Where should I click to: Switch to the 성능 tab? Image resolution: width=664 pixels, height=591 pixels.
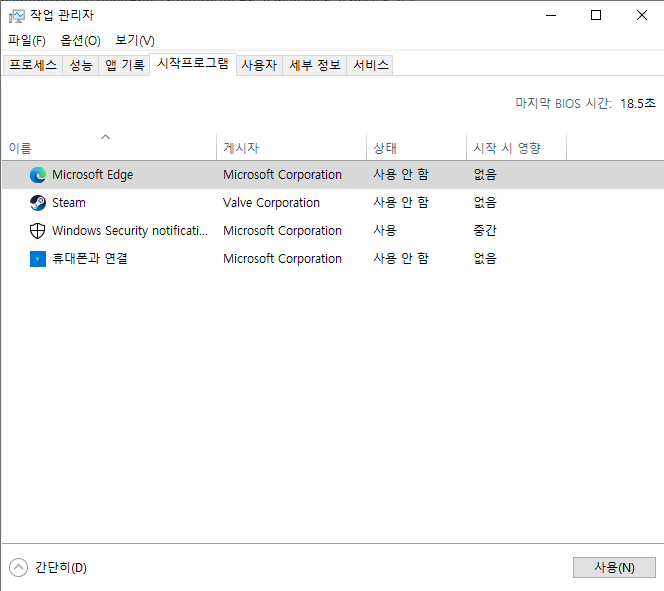[x=81, y=65]
